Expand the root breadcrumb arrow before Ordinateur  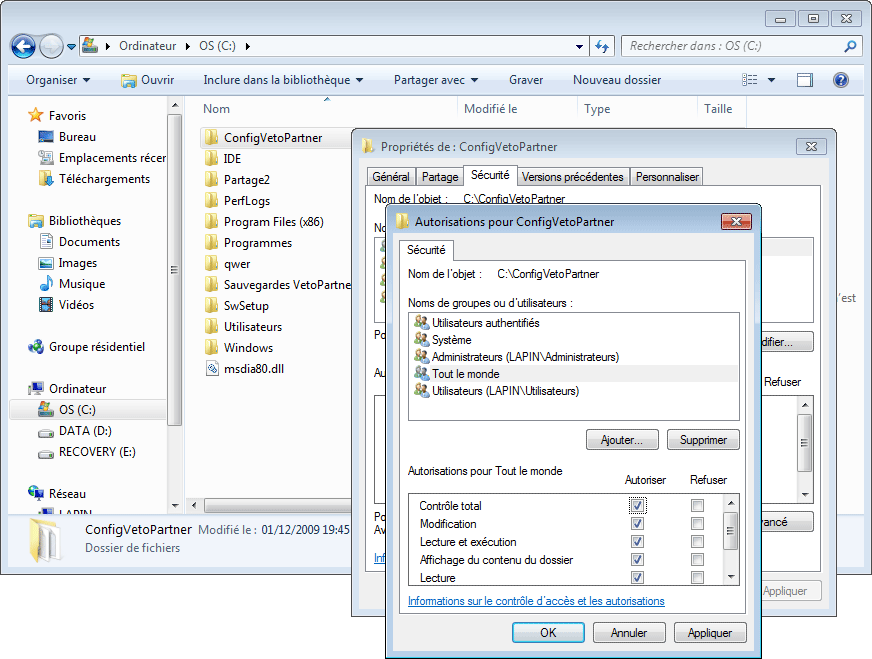tap(107, 46)
